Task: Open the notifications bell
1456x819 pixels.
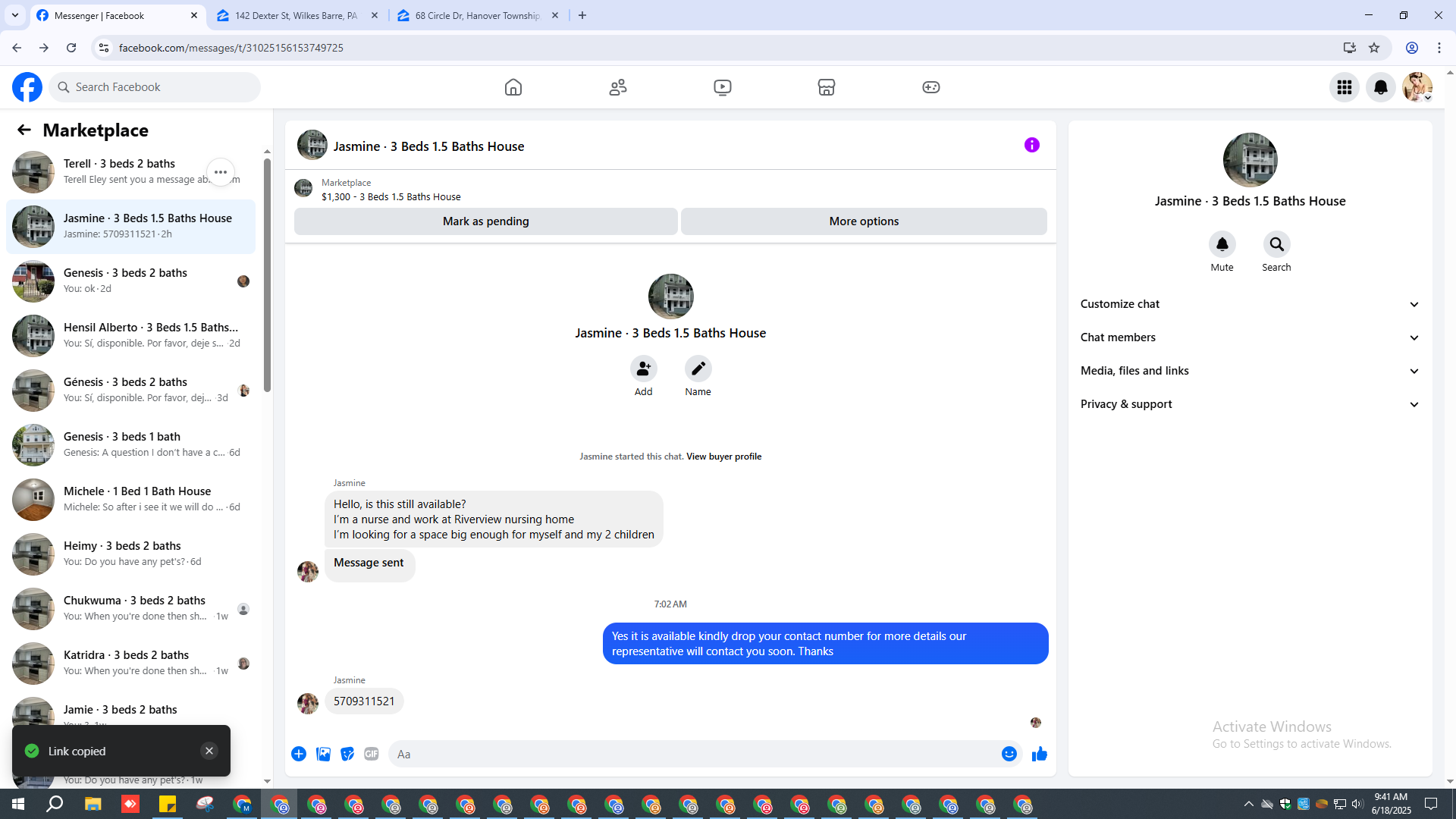Action: (1381, 87)
